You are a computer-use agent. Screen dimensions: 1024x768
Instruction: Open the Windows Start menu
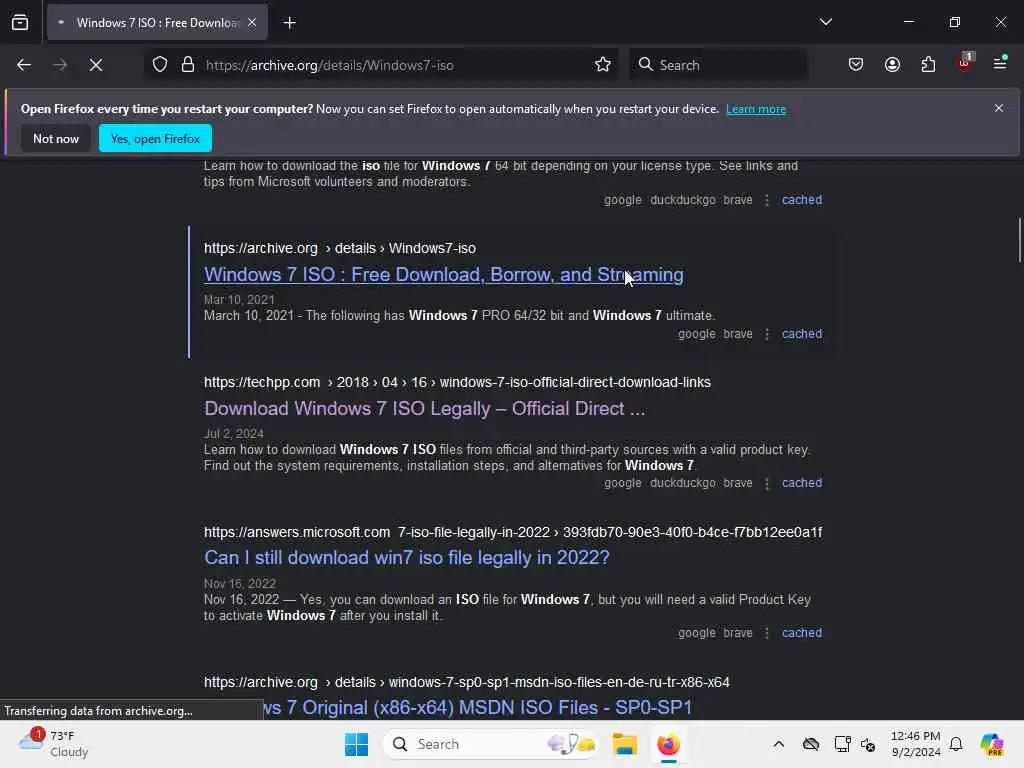357,744
